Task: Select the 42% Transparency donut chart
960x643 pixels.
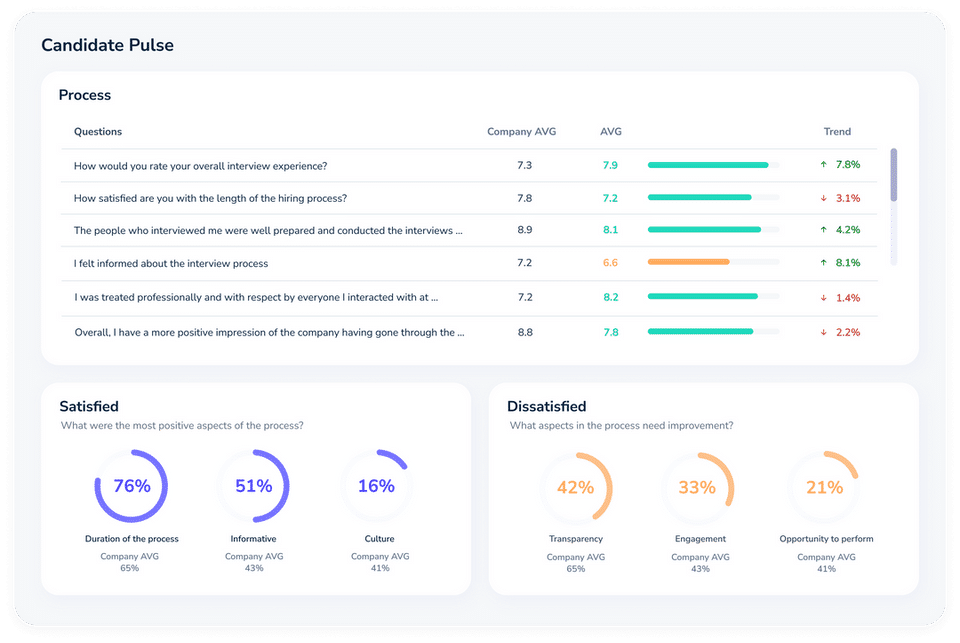Action: [576, 487]
